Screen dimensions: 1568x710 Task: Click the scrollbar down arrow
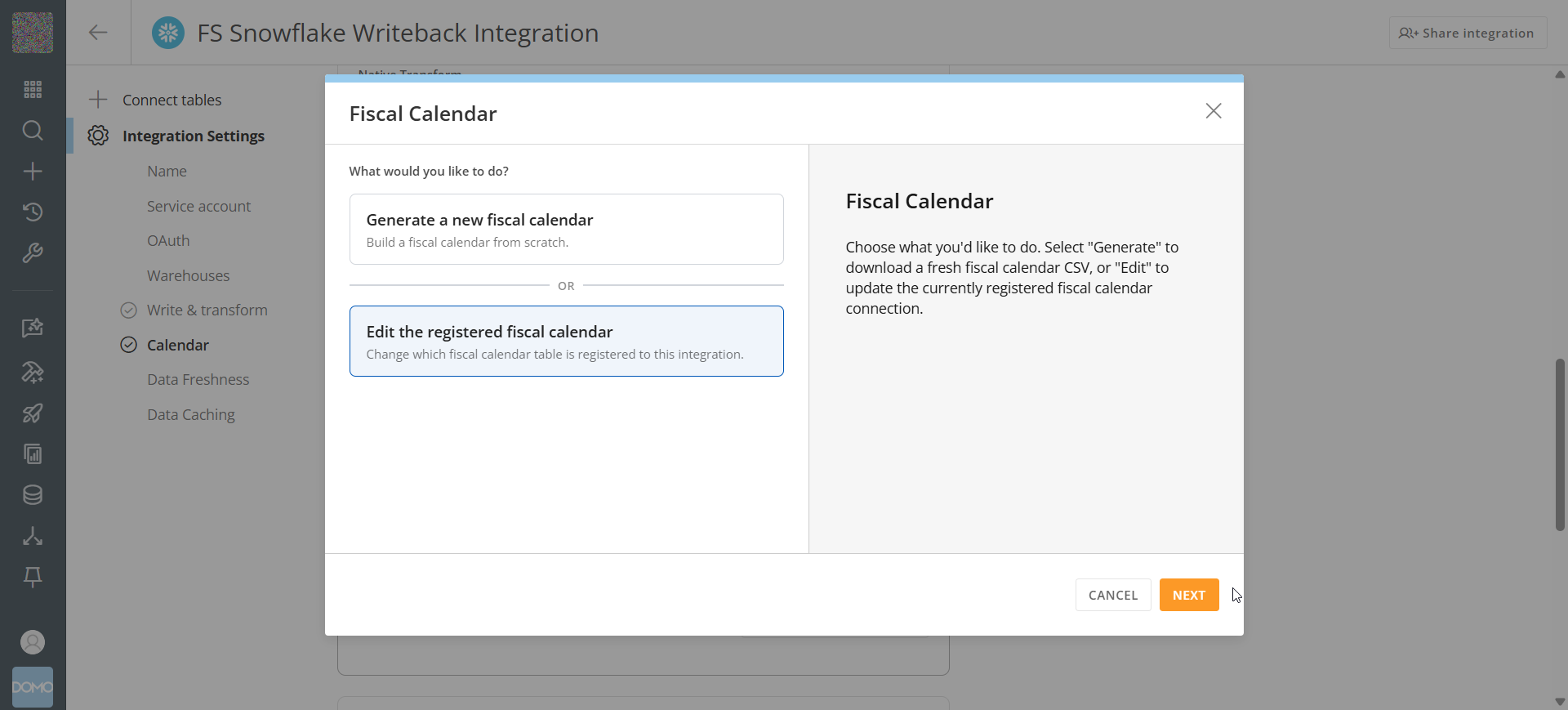point(1560,702)
